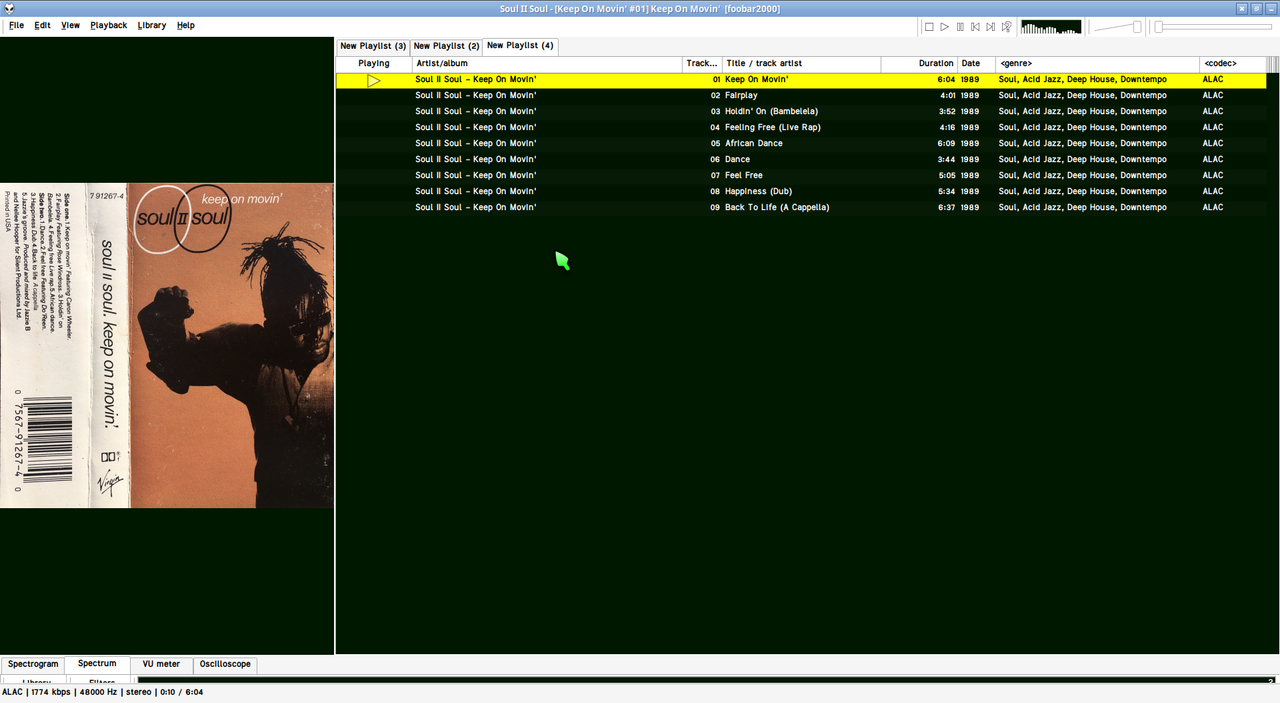Select the track 'Keep On Movin''
Viewport: 1280px width, 703px height.
click(x=801, y=79)
